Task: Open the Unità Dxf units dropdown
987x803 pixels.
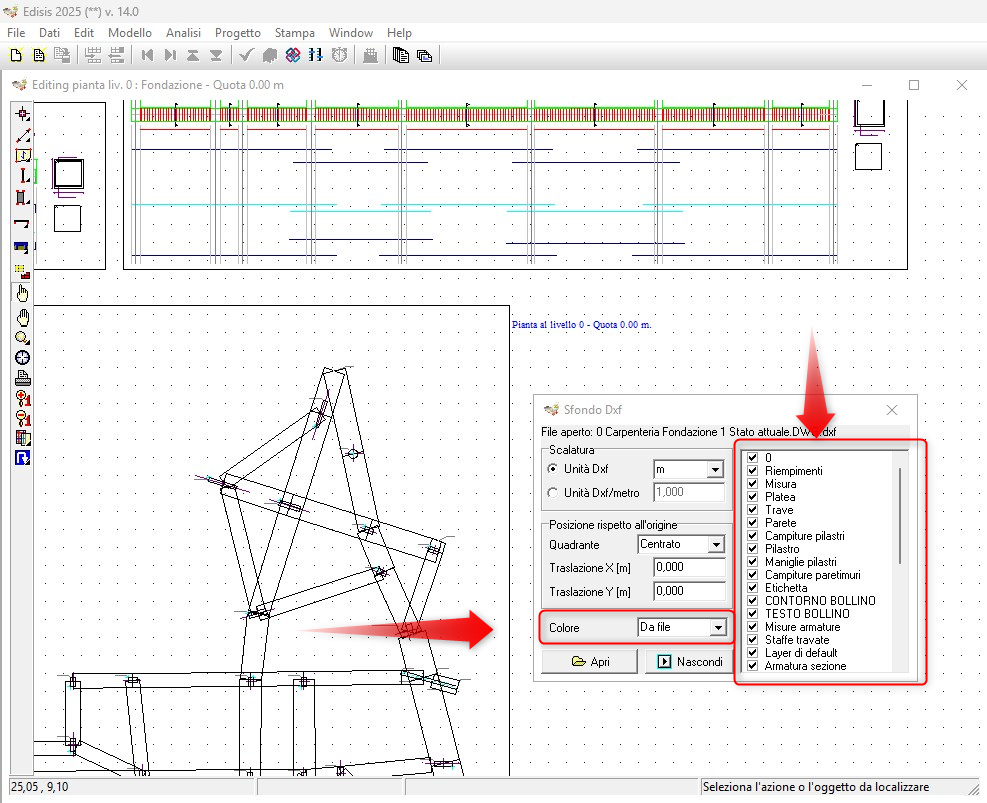Action: coord(714,470)
